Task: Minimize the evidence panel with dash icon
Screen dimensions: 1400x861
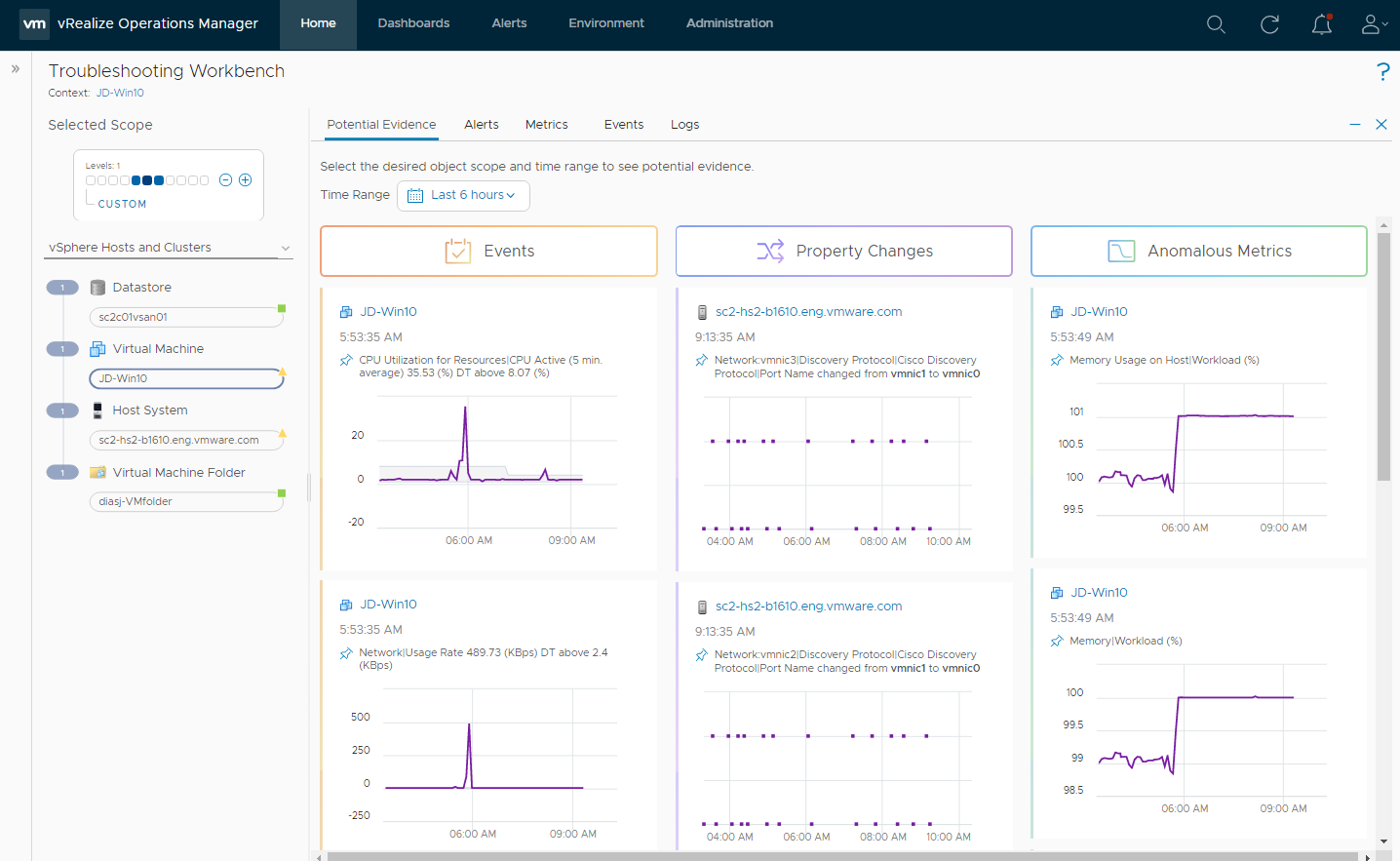Action: [1355, 125]
